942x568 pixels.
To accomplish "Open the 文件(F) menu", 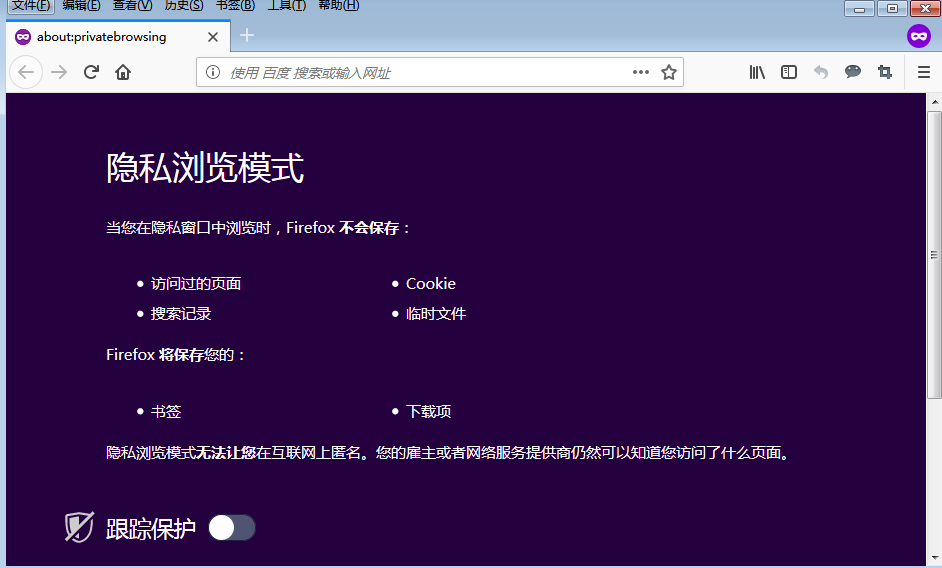I will pyautogui.click(x=31, y=6).
